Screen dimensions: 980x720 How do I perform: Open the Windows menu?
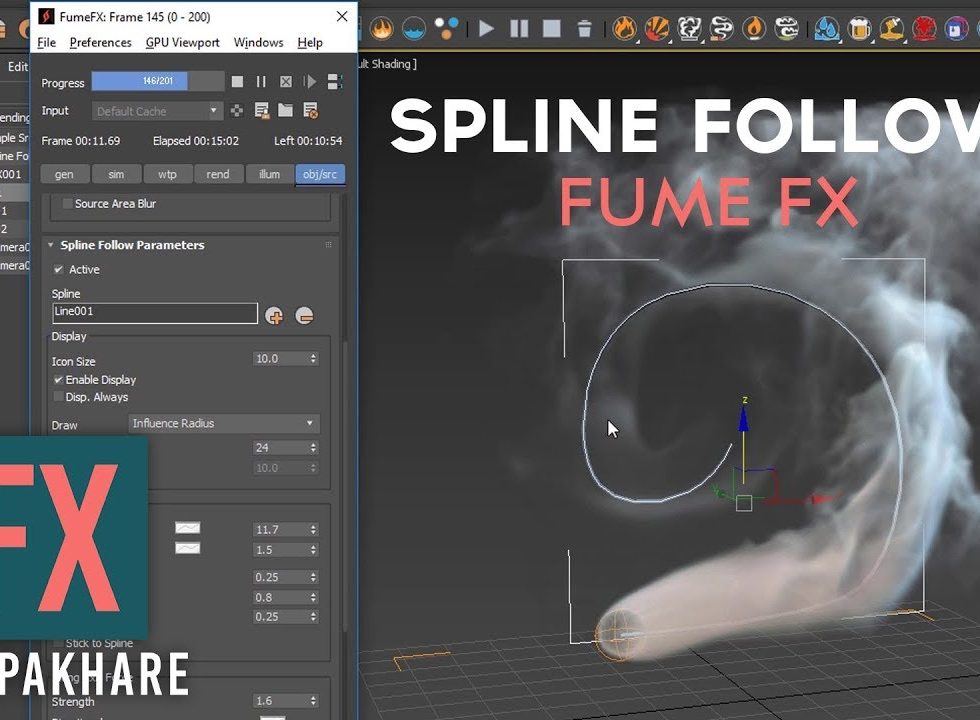coord(258,42)
